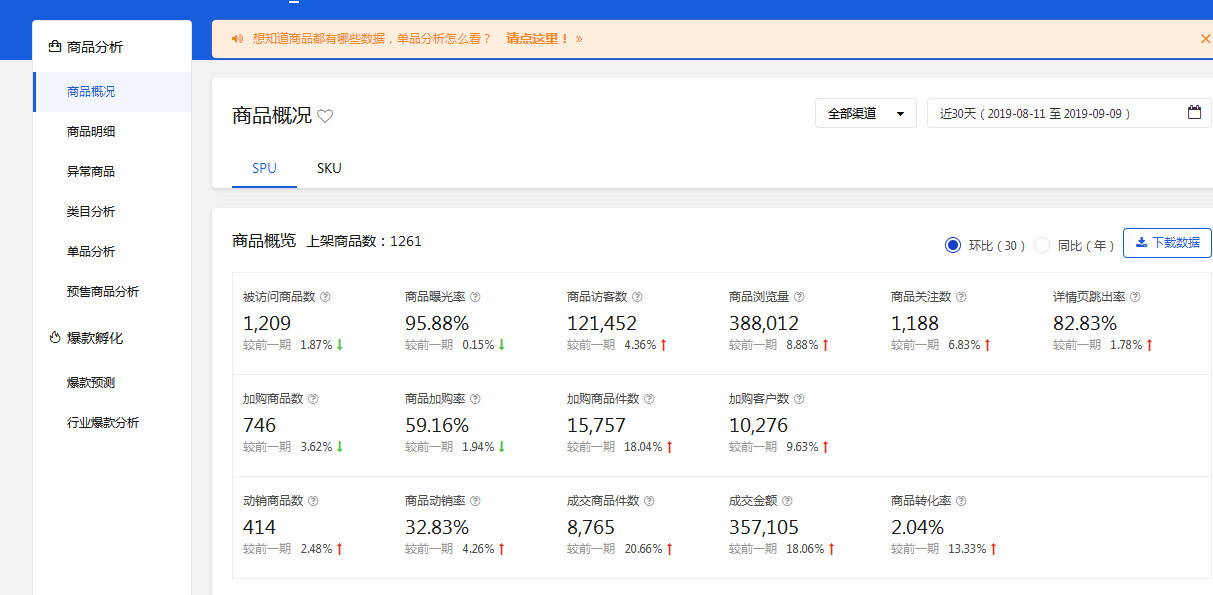This screenshot has width=1213, height=595.
Task: Click help icon next to 商品转化率
Action: point(961,501)
